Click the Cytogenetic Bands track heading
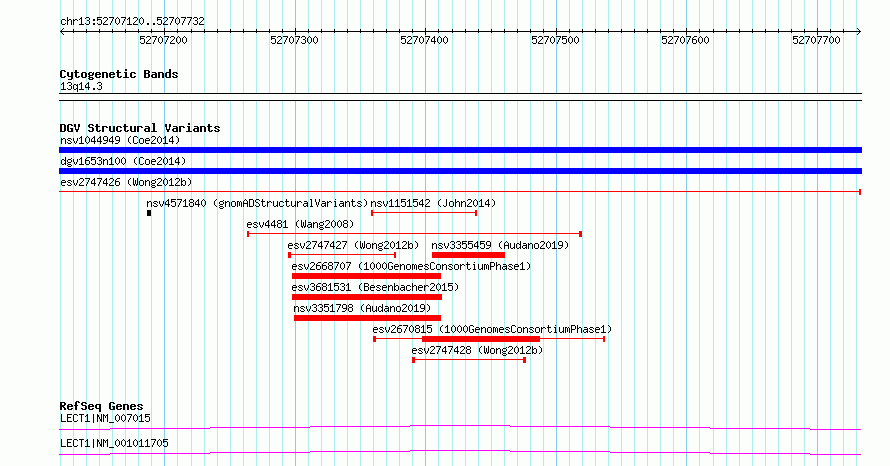The height and width of the screenshot is (466, 890). (x=119, y=74)
